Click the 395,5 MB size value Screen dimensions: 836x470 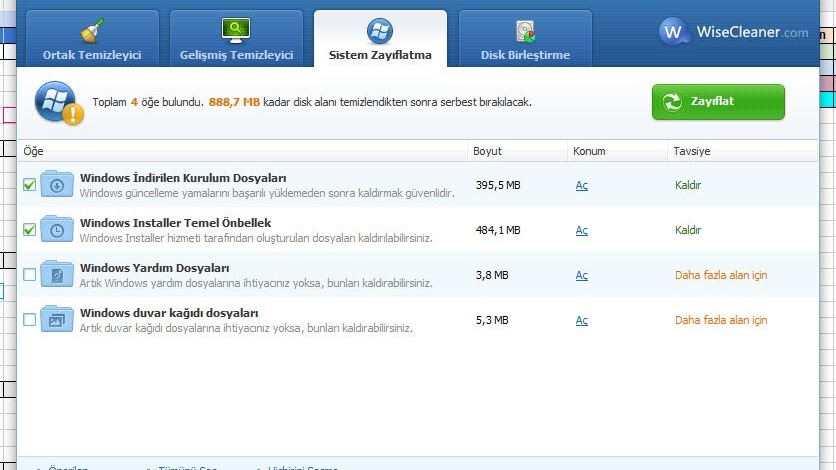(498, 185)
